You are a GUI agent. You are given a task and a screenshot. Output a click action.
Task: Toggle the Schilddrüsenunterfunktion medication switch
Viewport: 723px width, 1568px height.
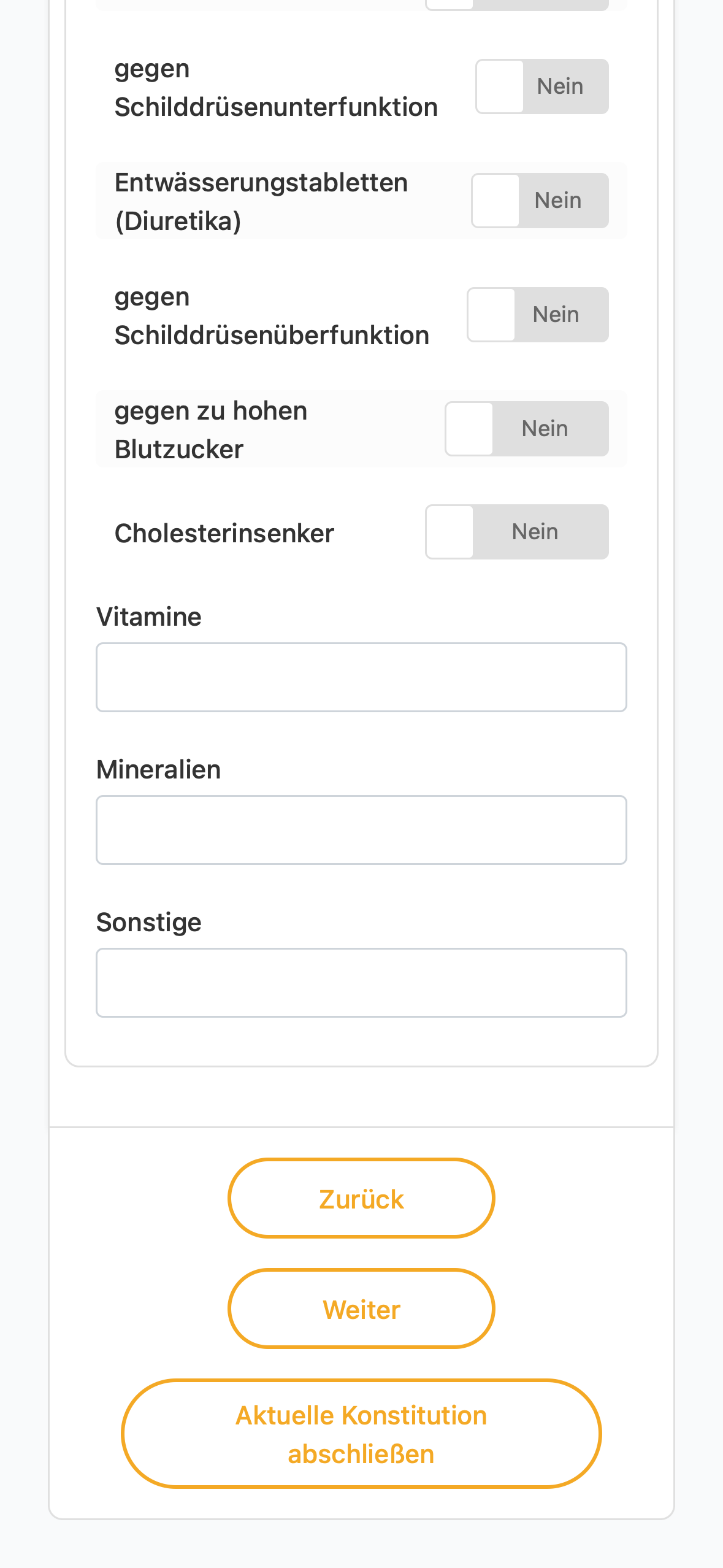(x=542, y=86)
